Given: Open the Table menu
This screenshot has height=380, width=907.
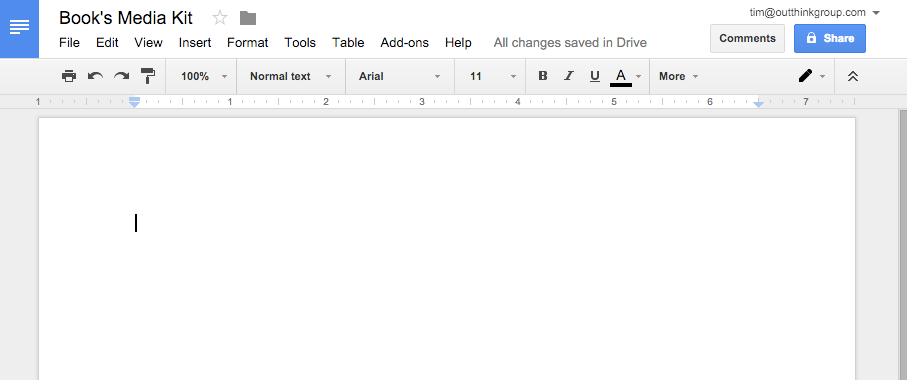Looking at the screenshot, I should 348,43.
